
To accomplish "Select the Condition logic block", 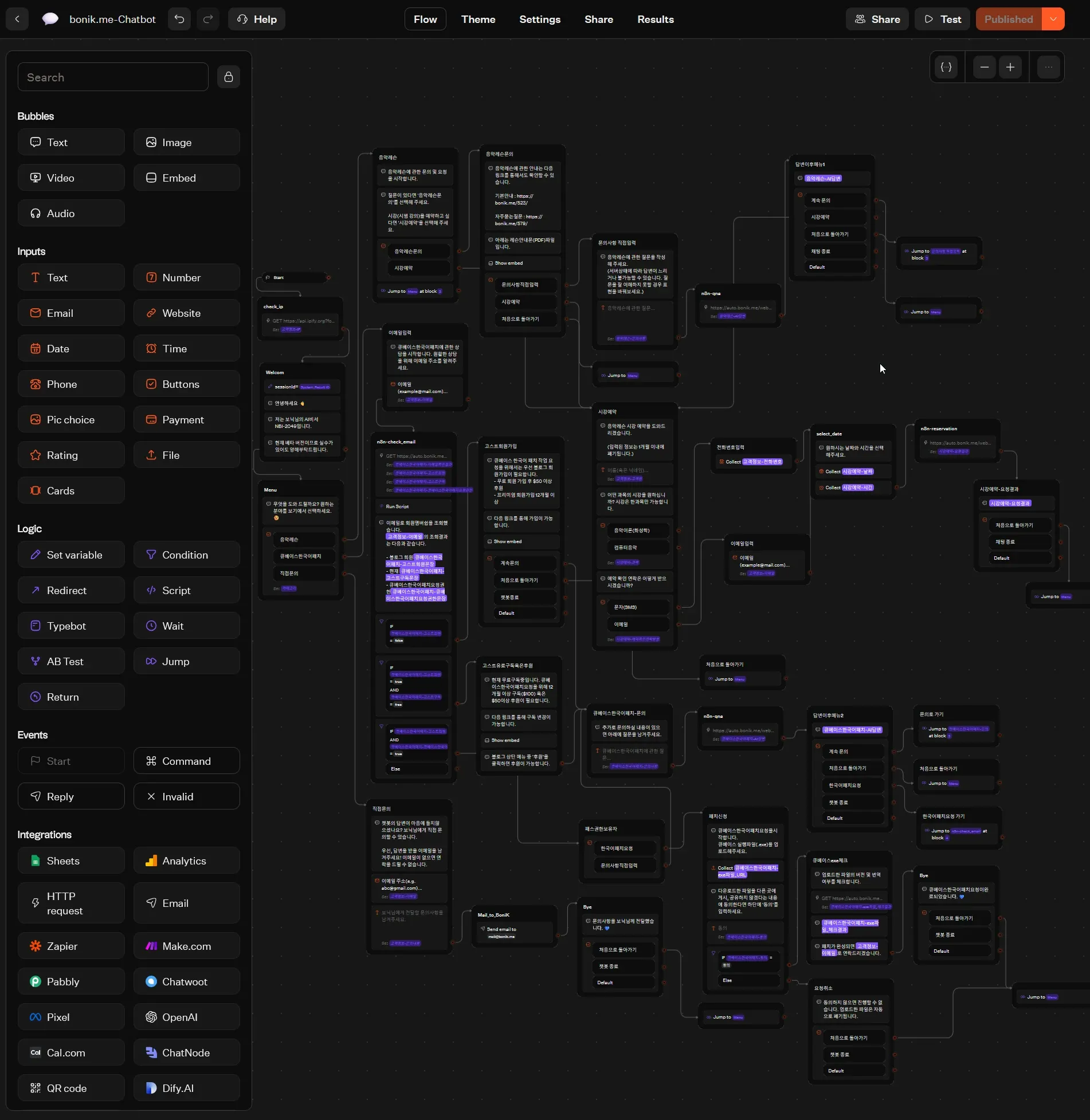I will point(186,555).
